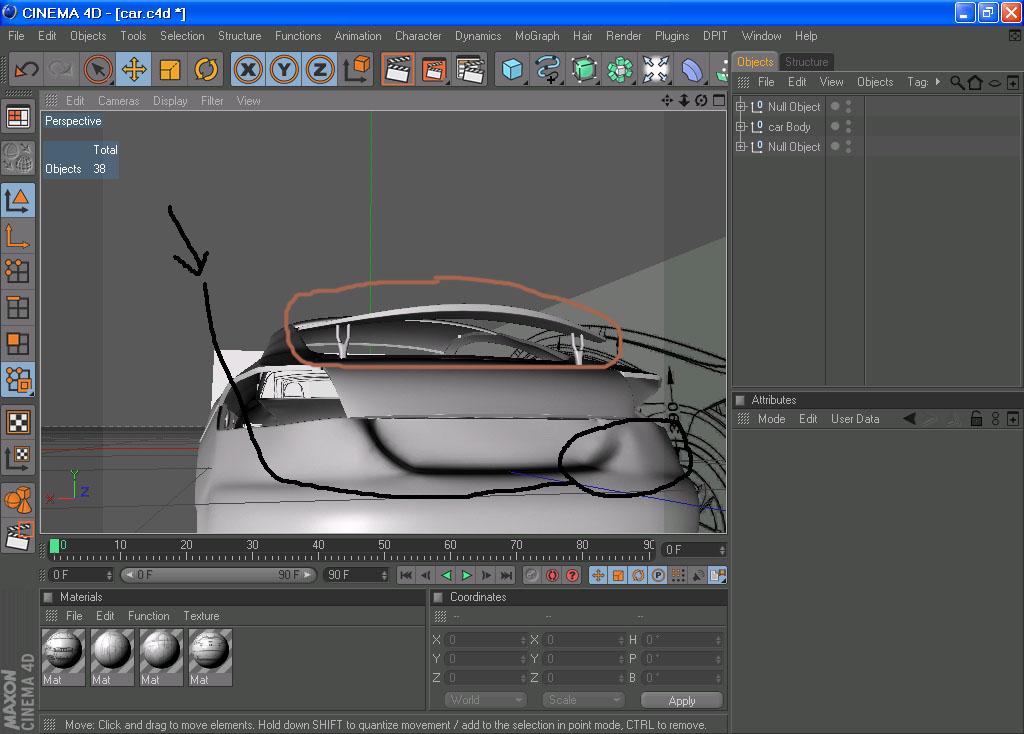
Task: Switch to Polygons mode
Action: tap(18, 343)
